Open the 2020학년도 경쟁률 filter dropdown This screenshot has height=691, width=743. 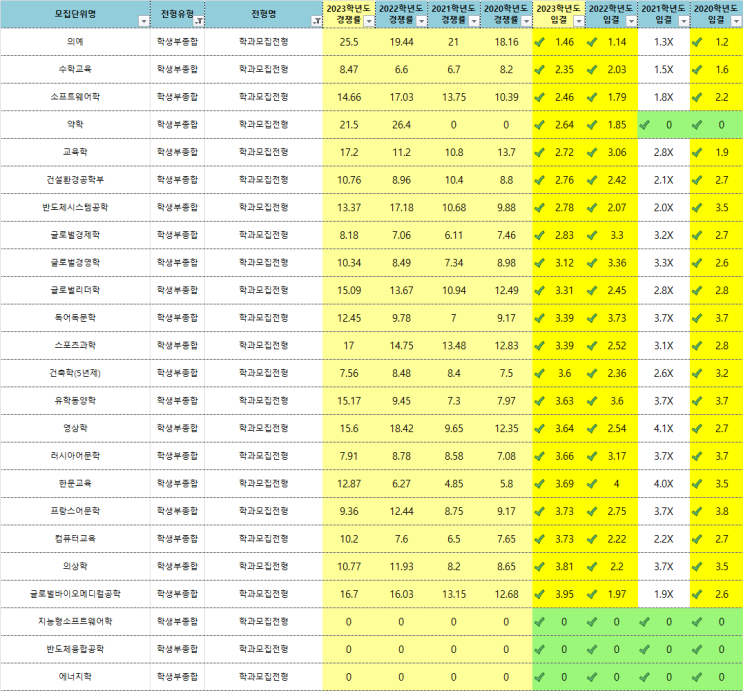click(x=526, y=21)
